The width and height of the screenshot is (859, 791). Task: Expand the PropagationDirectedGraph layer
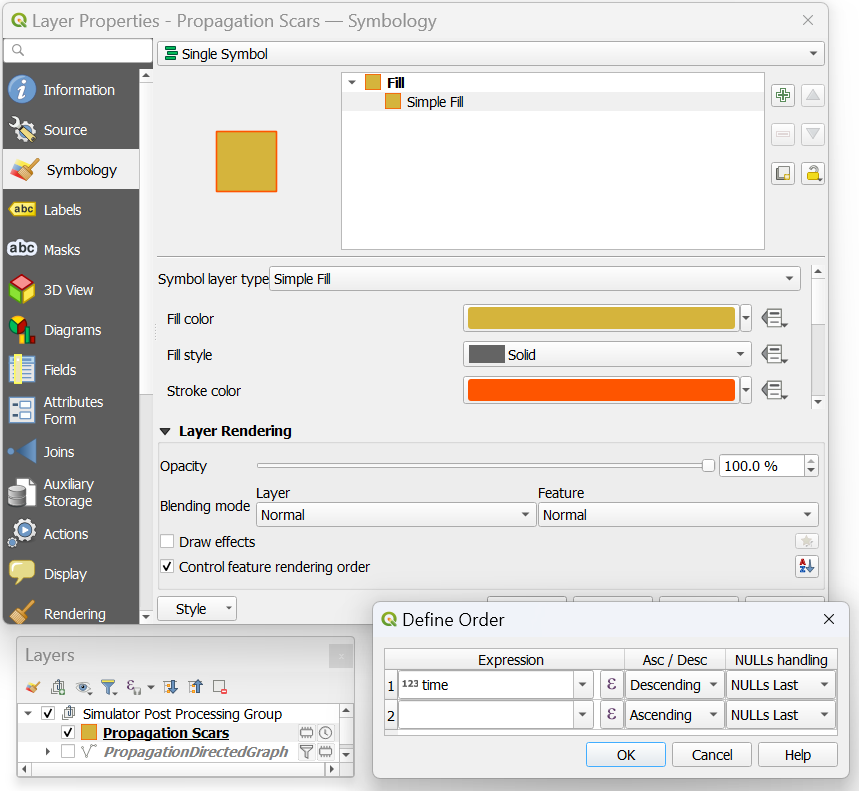point(48,752)
